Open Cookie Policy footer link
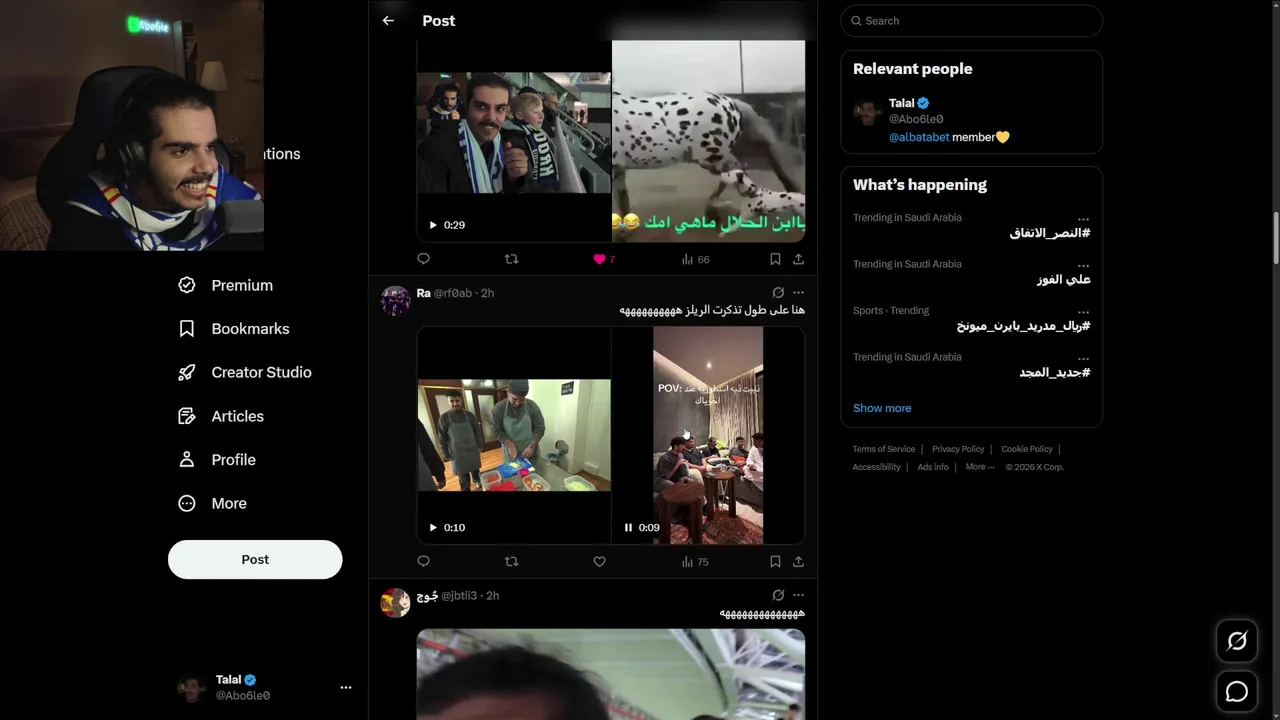1280x720 pixels. (1027, 449)
